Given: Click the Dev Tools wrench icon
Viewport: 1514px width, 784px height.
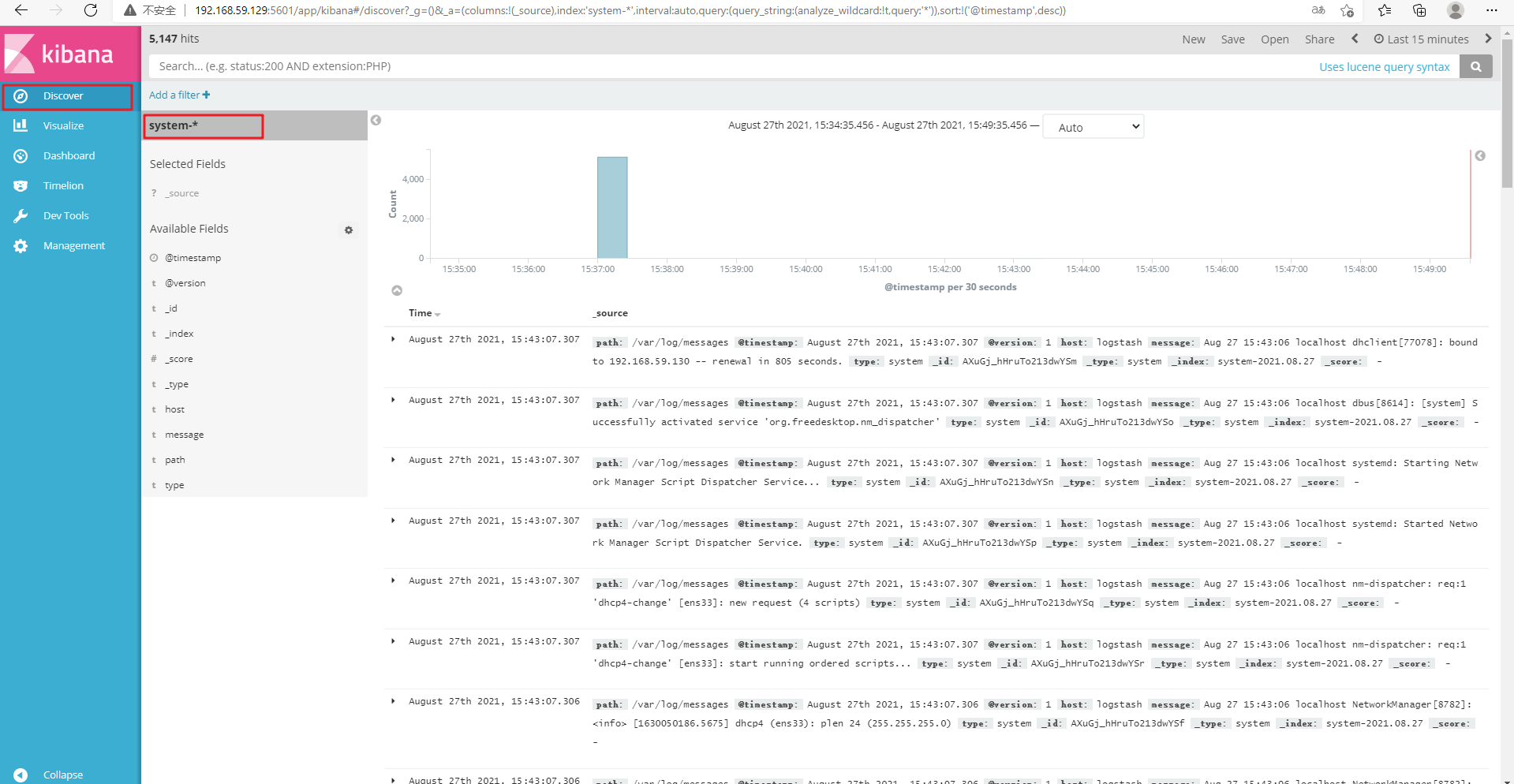Looking at the screenshot, I should (x=21, y=216).
